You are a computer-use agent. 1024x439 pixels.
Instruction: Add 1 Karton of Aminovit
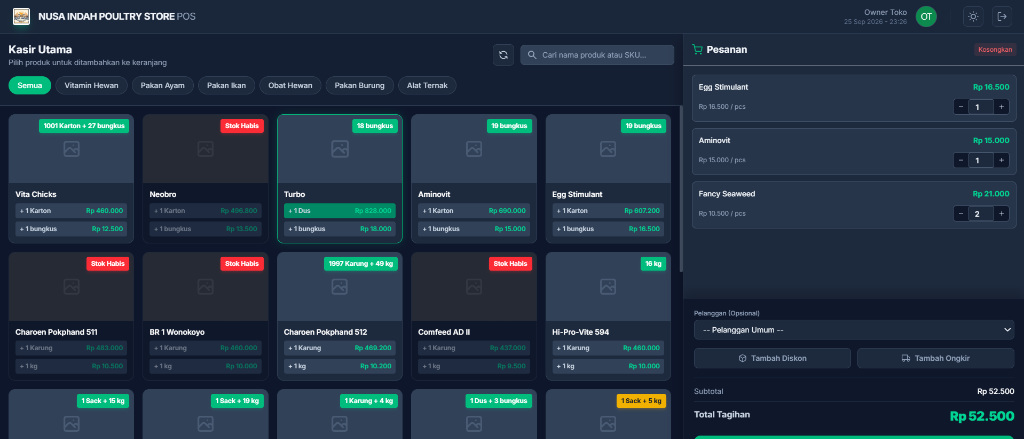pos(474,211)
